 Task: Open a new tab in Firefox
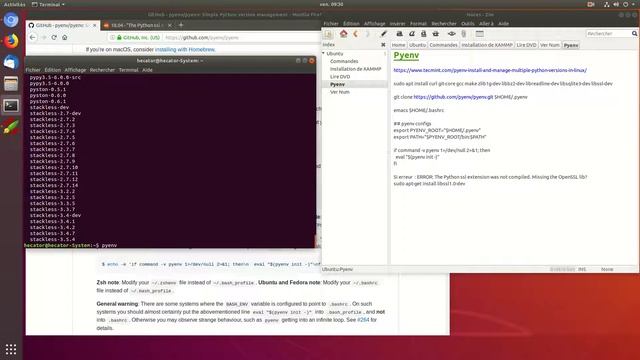tap(181, 25)
